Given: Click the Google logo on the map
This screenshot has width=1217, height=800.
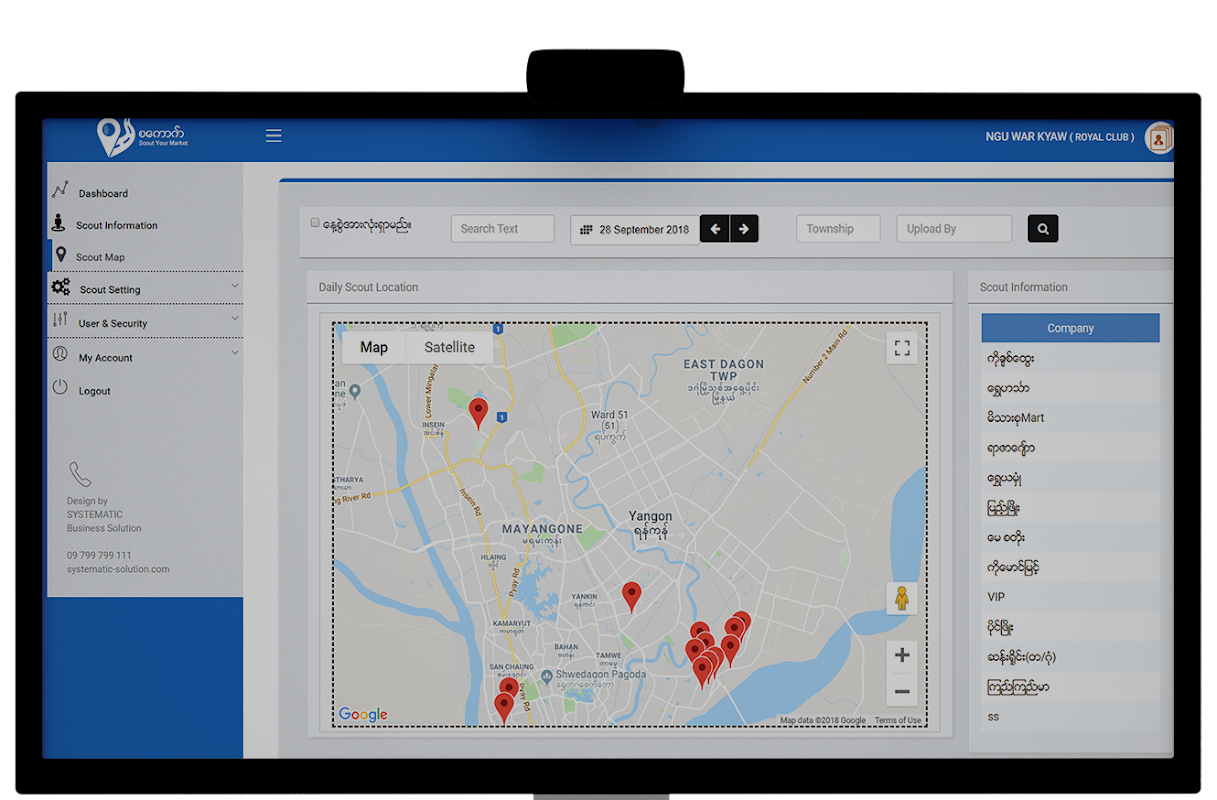Looking at the screenshot, I should point(363,714).
